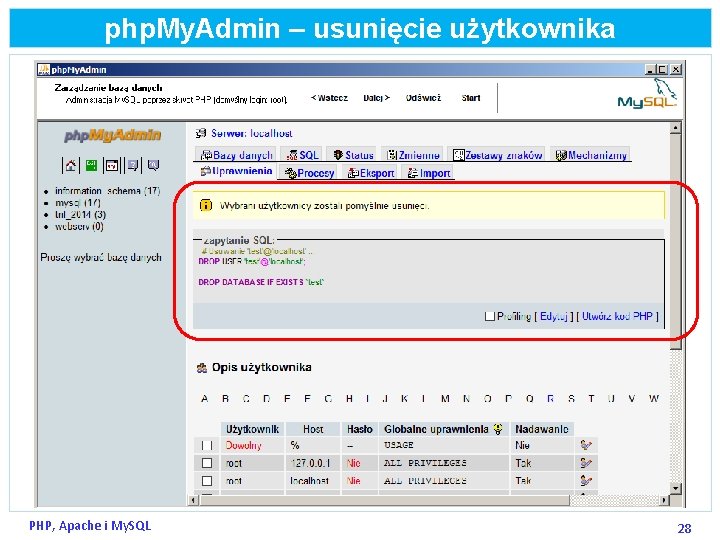Click the phpMyAdmin logo in sidebar
Viewport: 720px width, 540px height.
pos(112,135)
